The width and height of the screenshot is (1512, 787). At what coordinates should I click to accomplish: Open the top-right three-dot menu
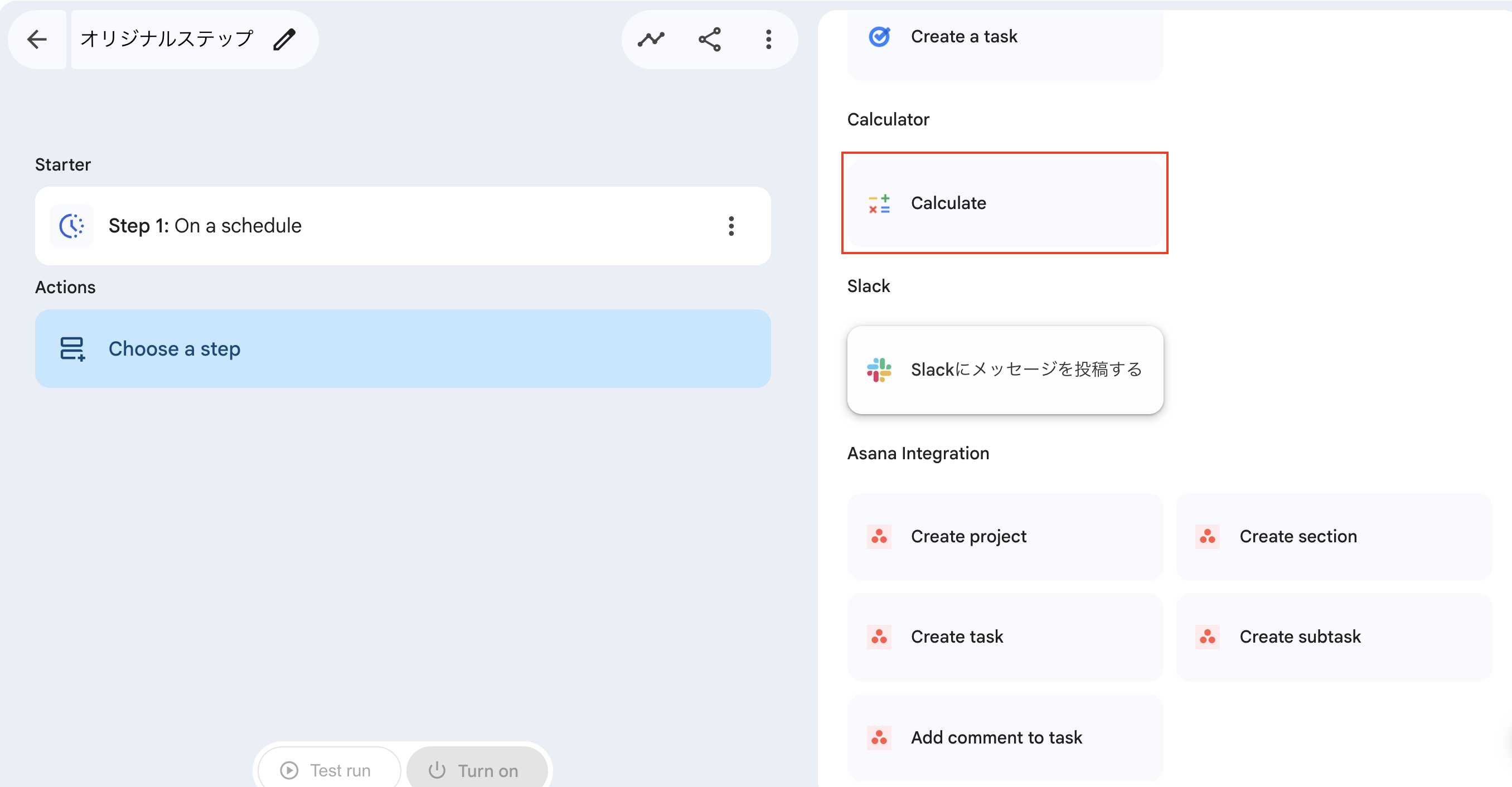(x=768, y=40)
